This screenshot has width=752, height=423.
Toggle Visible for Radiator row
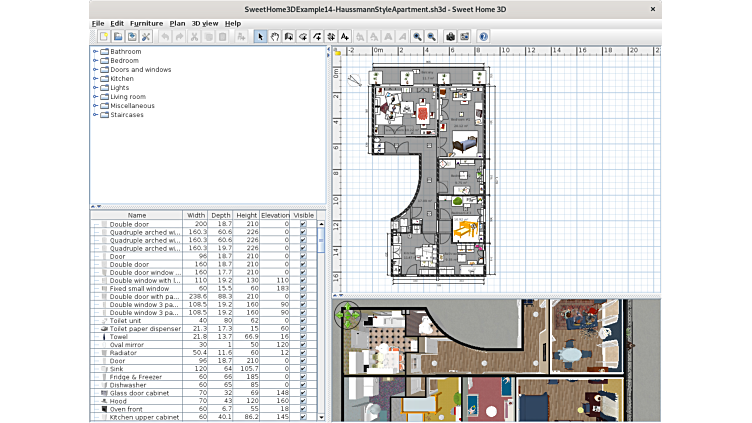303,352
